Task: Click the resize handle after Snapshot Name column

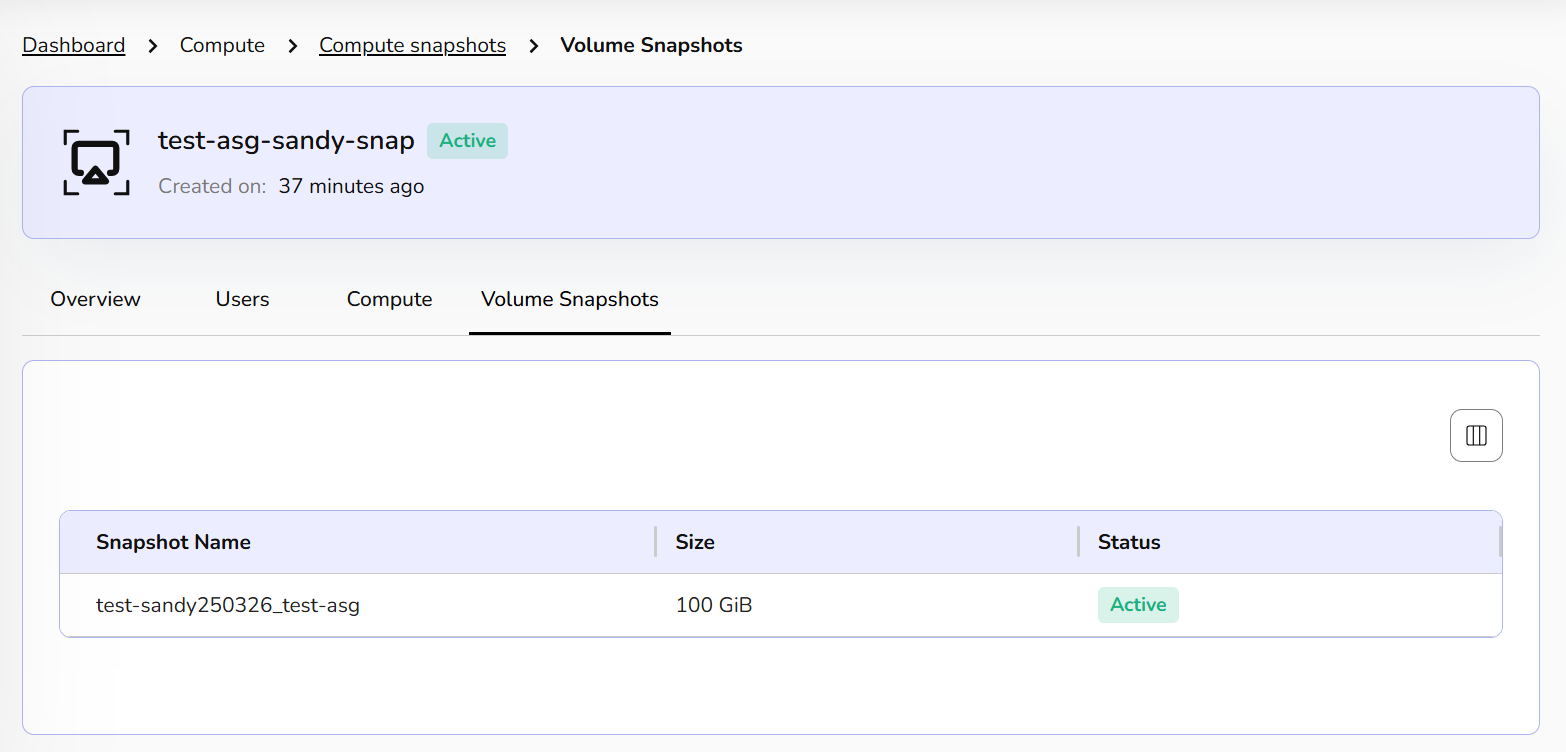Action: (x=655, y=542)
